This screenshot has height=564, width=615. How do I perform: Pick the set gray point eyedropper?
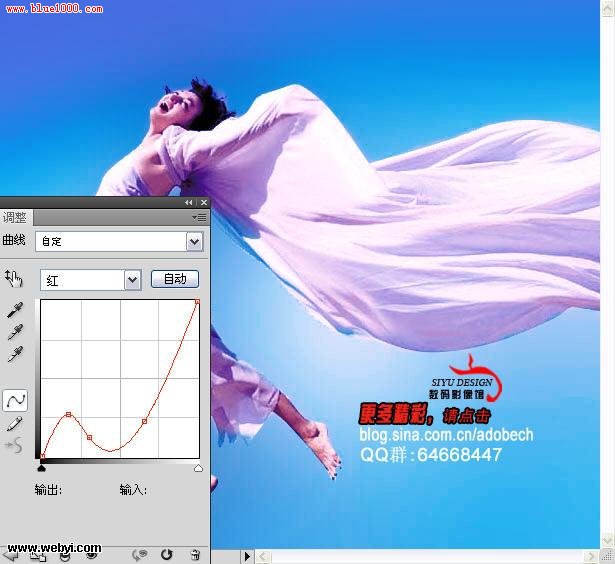[15, 332]
